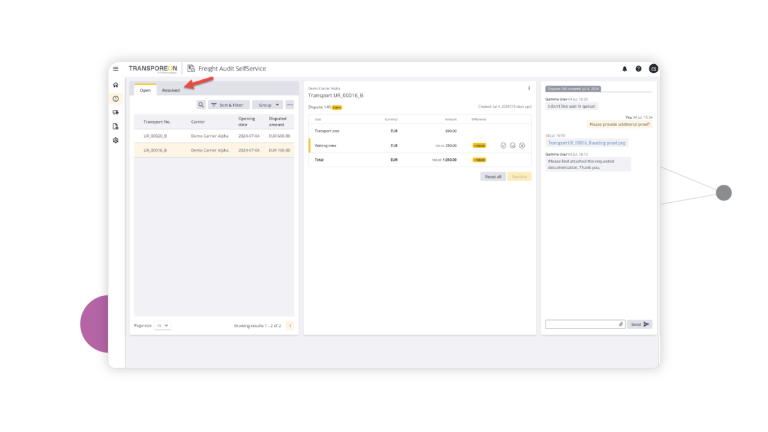This screenshot has height=432, width=768.
Task: Click the Send message button
Action: point(640,324)
